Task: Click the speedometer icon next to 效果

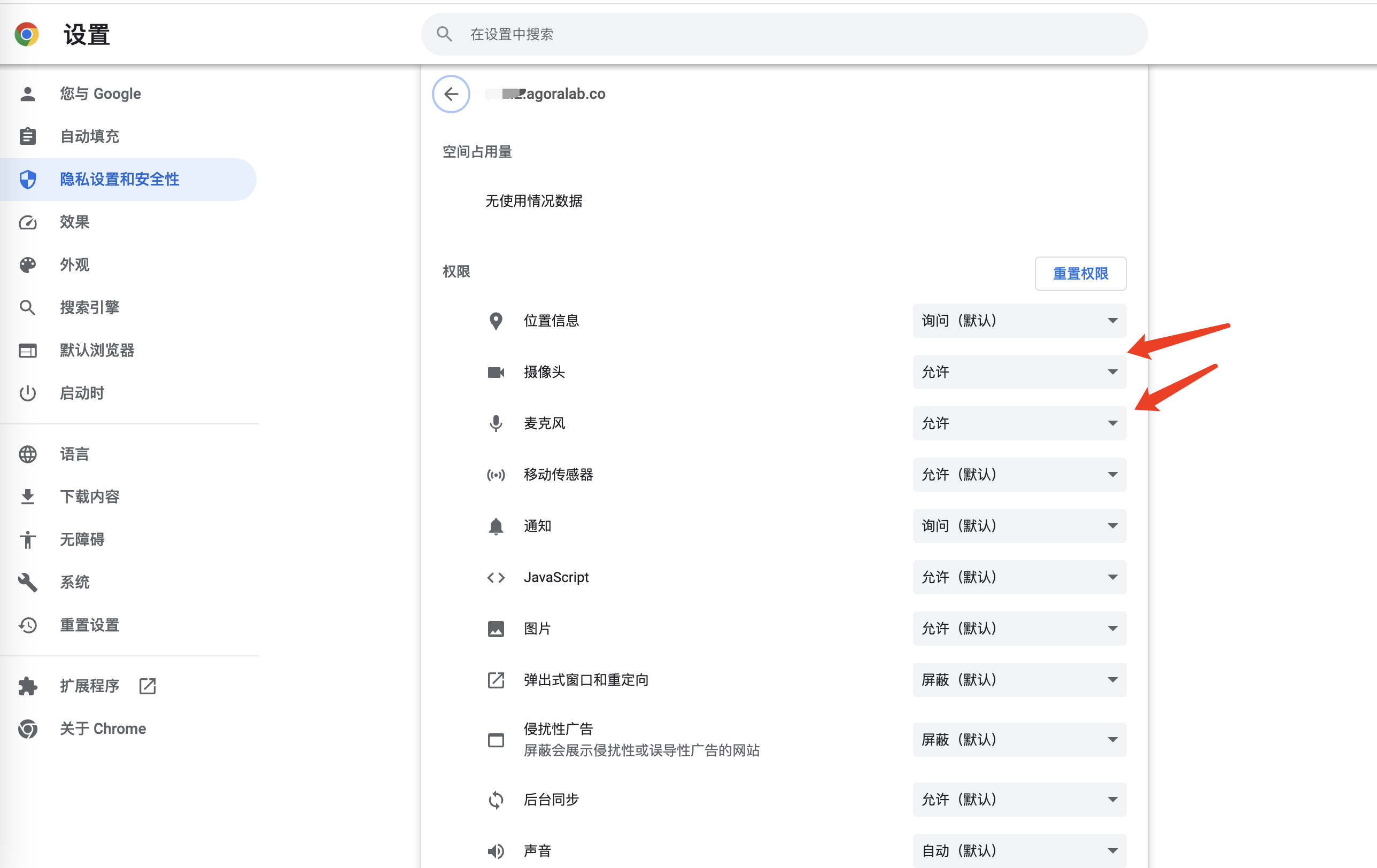Action: (27, 222)
